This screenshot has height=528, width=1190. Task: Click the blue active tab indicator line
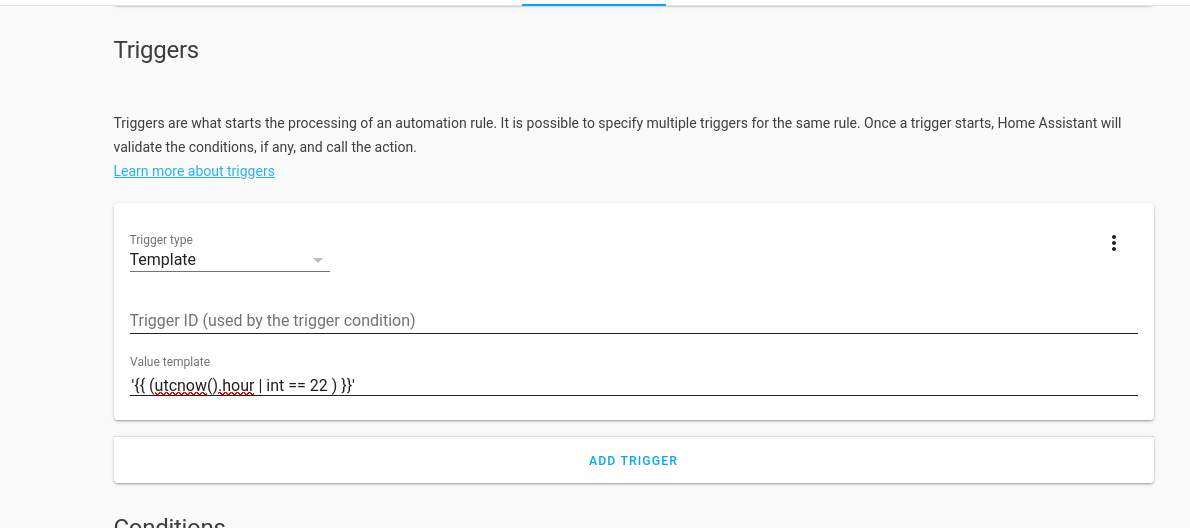pyautogui.click(x=594, y=4)
